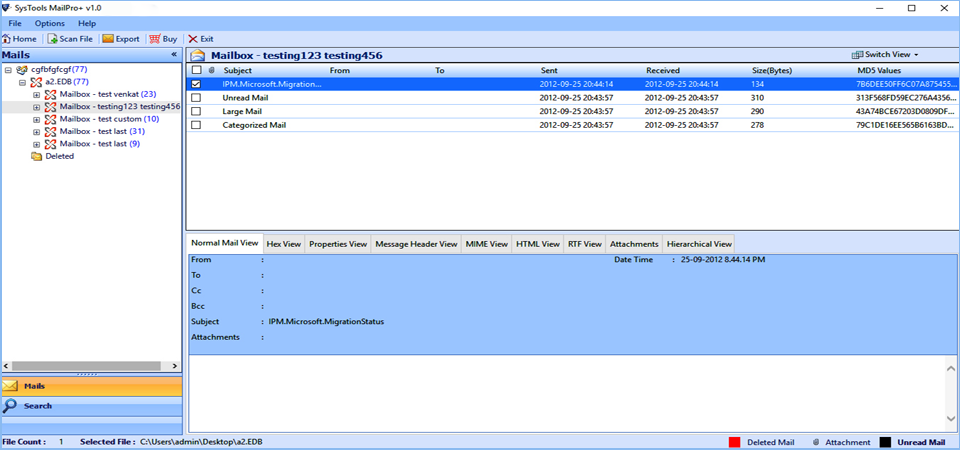Image resolution: width=960 pixels, height=450 pixels.
Task: Switch to RTF View tab
Action: 585,244
